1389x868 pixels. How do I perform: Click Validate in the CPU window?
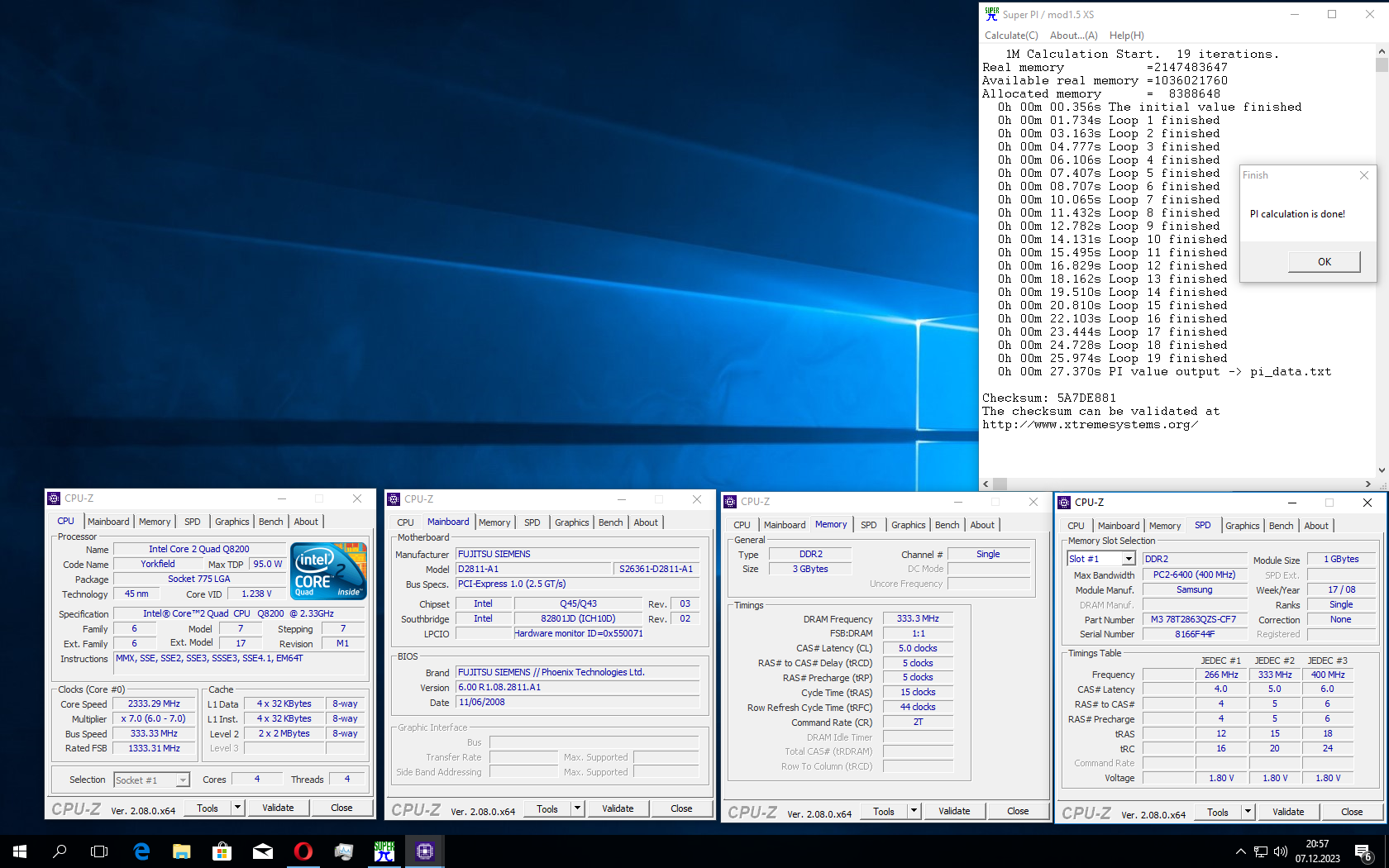[278, 808]
